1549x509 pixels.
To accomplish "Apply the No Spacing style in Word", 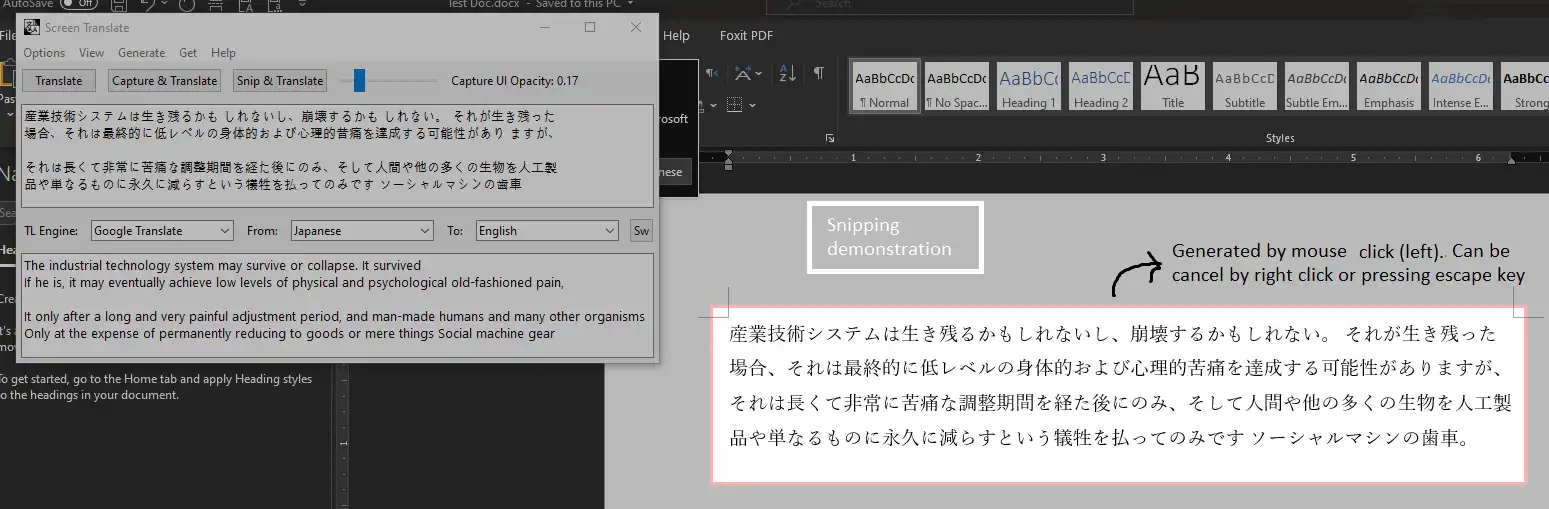I will pyautogui.click(x=956, y=88).
